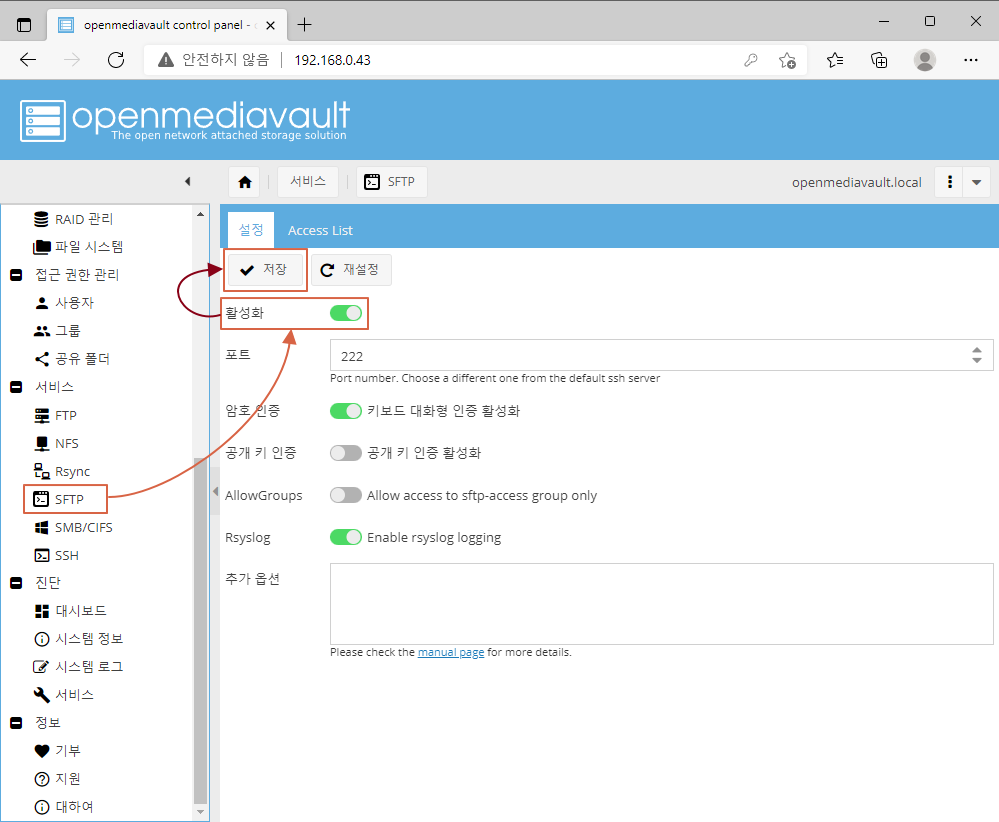Screen dimensions: 999x822
Task: Add this page to favorites
Action: tap(787, 60)
